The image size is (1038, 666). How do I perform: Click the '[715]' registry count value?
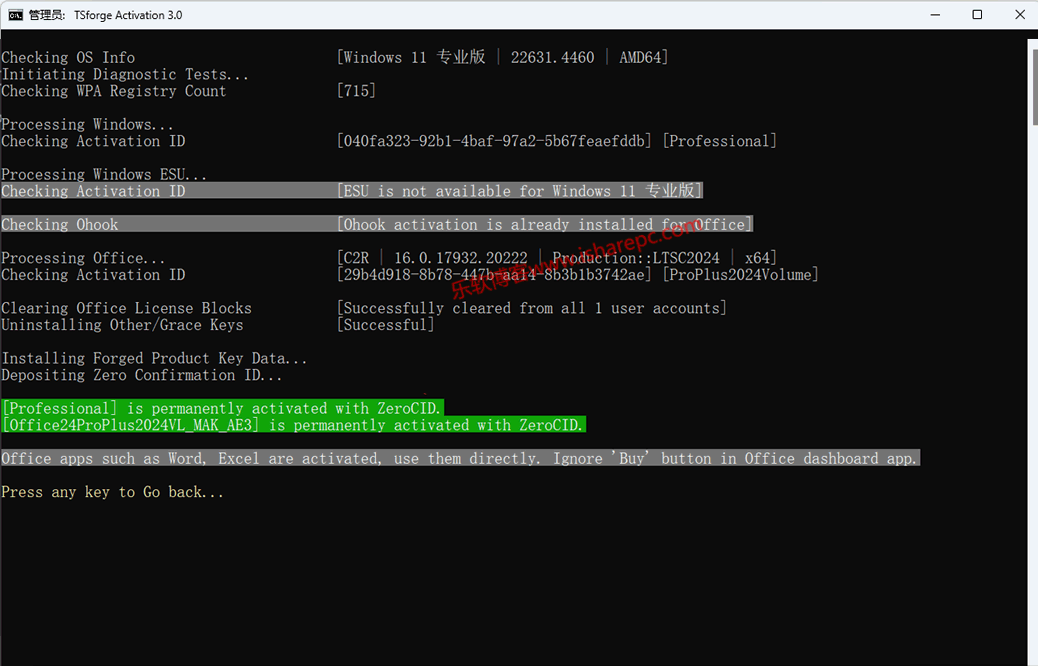(356, 91)
